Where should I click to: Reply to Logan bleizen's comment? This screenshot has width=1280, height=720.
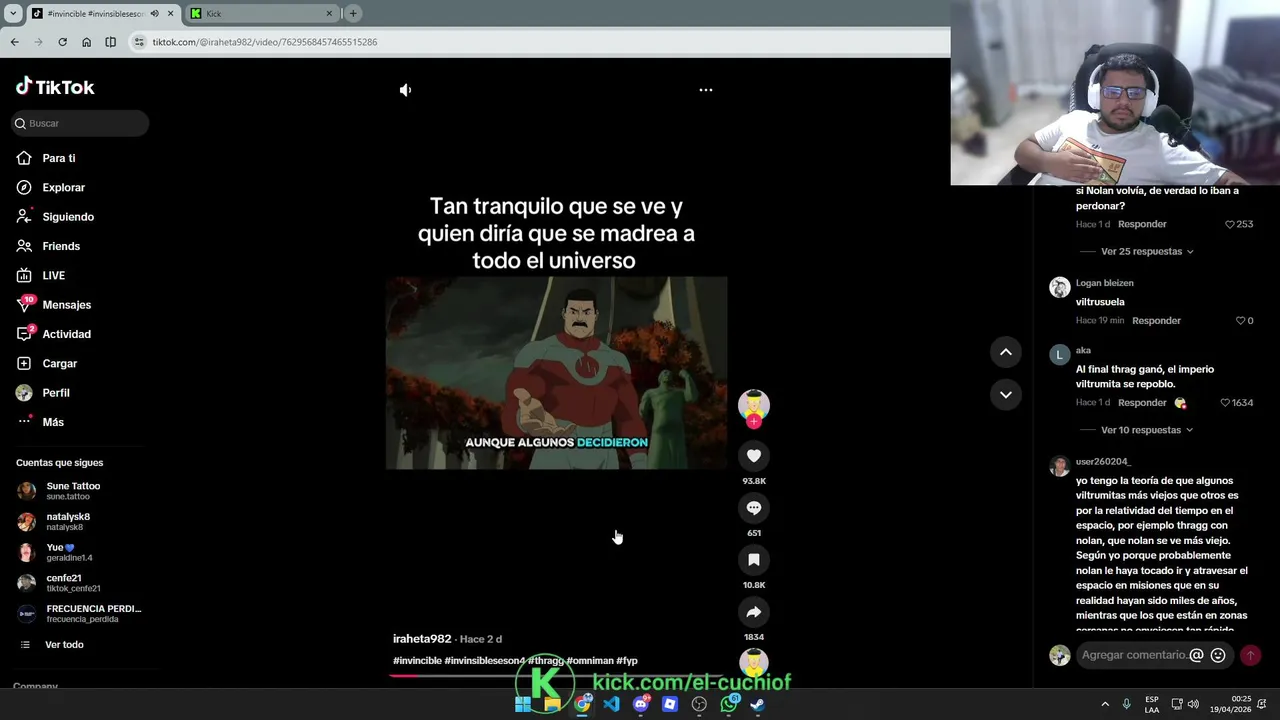[1156, 321]
